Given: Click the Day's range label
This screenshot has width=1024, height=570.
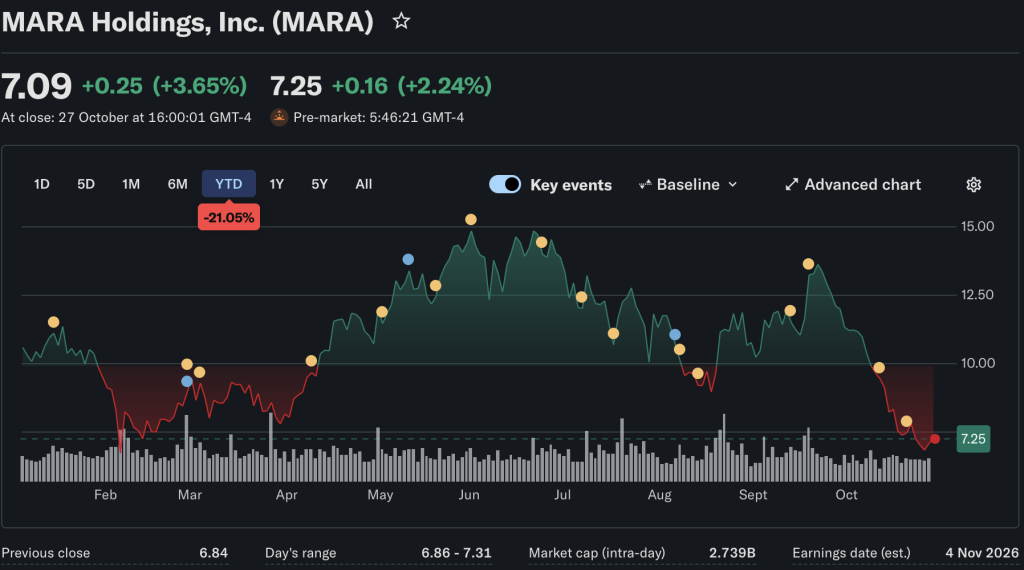Looking at the screenshot, I should pos(300,553).
